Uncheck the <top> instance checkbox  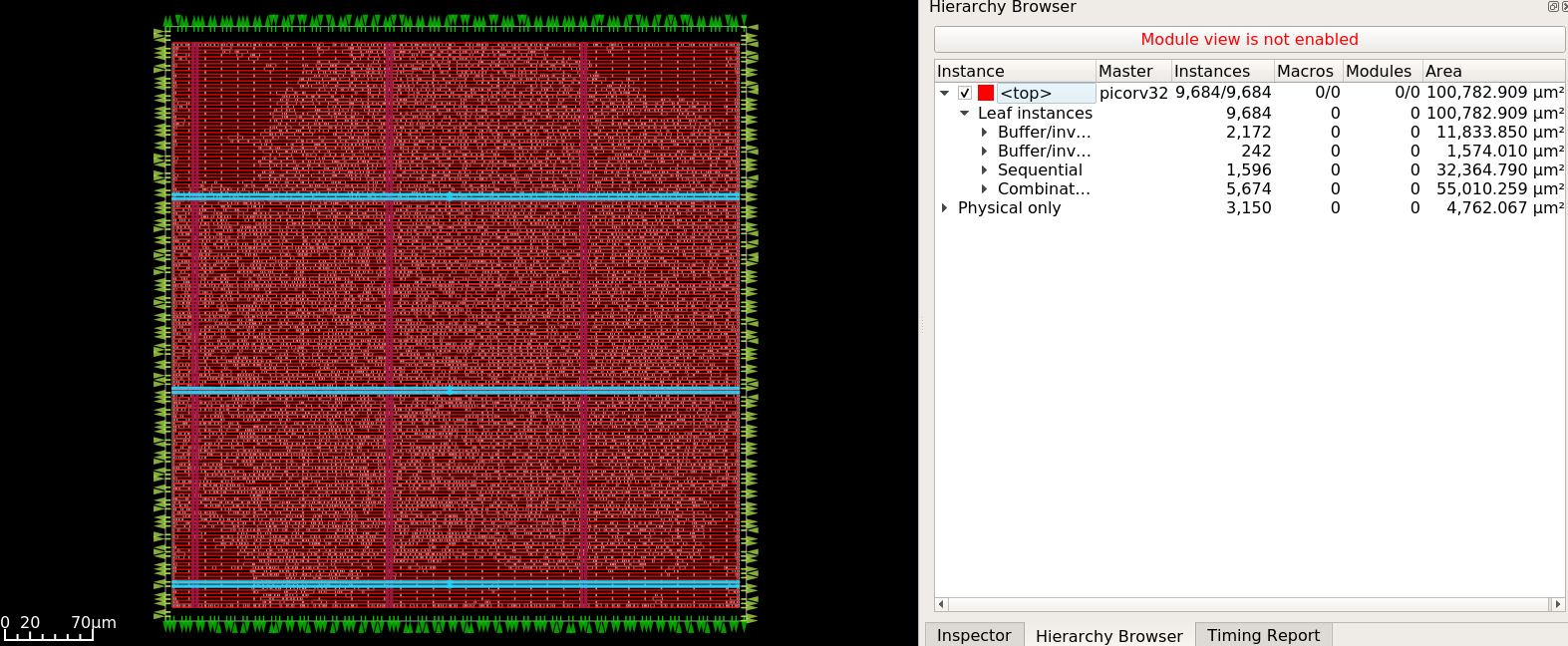click(965, 93)
